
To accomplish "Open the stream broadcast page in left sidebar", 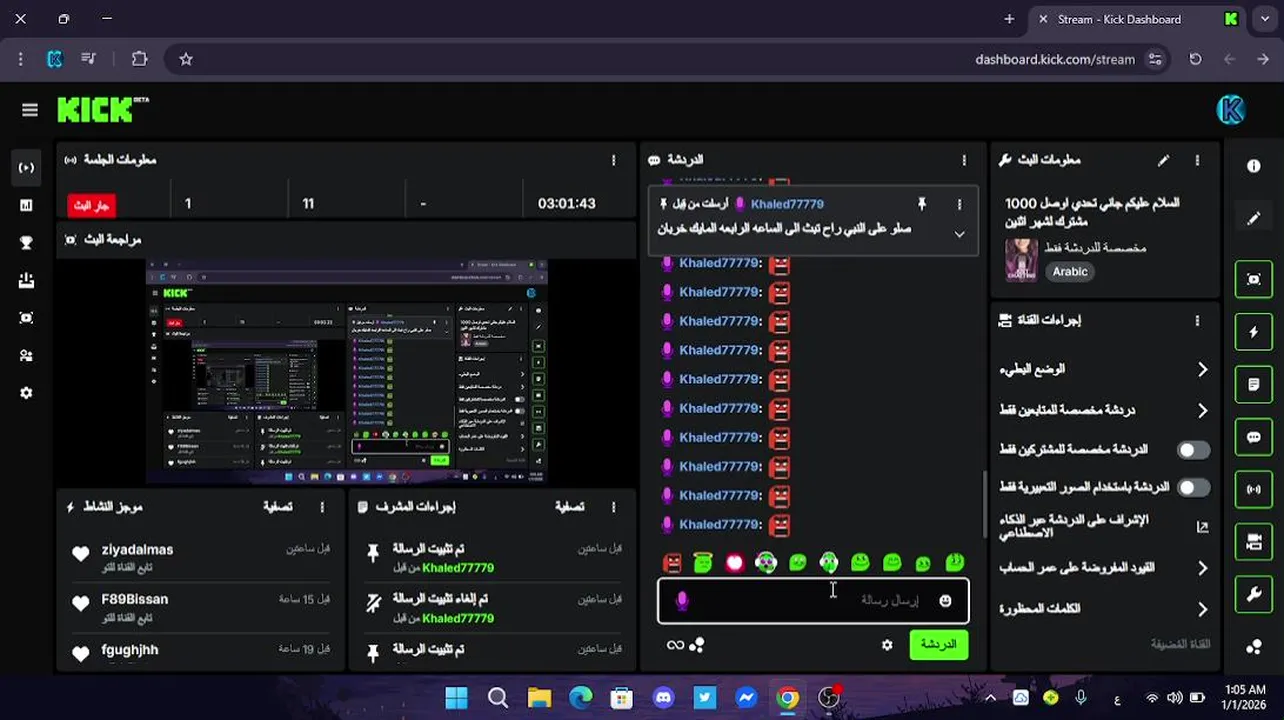I will 27,168.
